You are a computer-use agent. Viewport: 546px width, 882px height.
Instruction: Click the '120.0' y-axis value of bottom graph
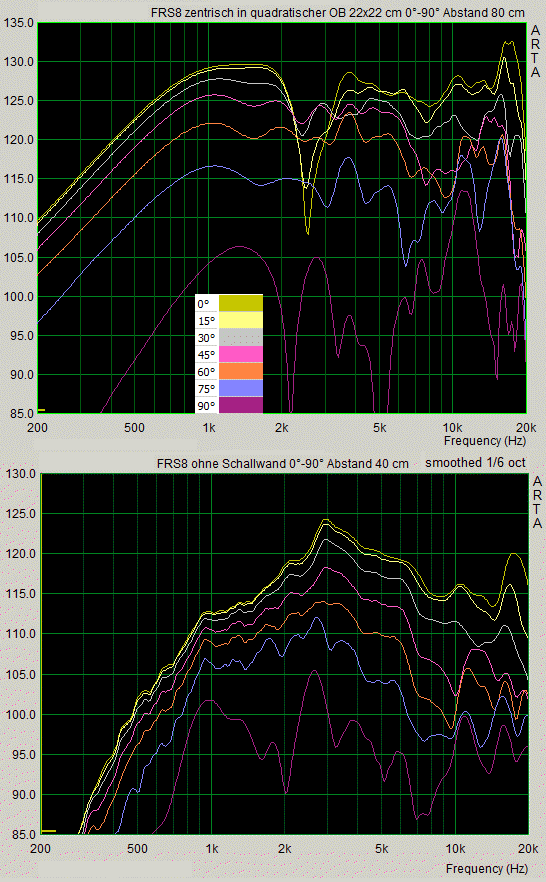(21, 554)
